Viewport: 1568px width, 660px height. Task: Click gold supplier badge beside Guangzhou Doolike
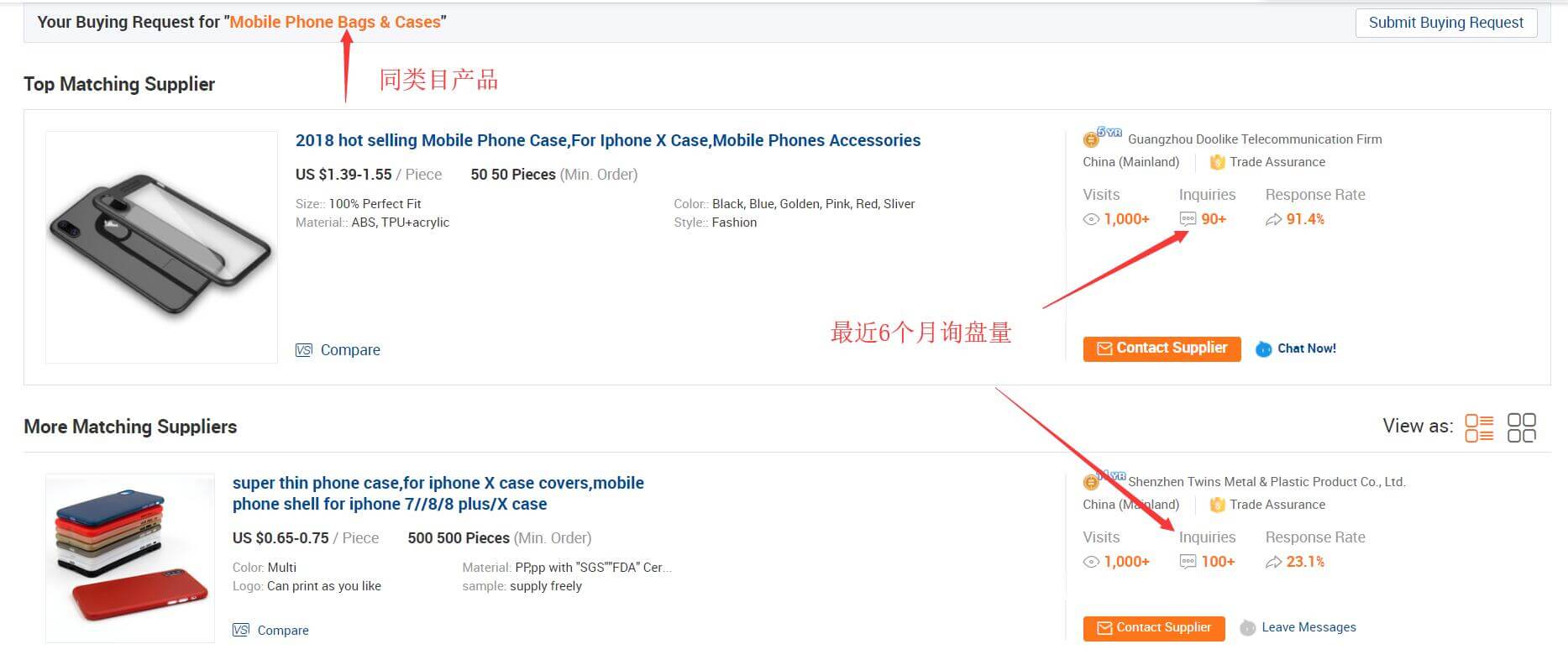click(x=1091, y=139)
